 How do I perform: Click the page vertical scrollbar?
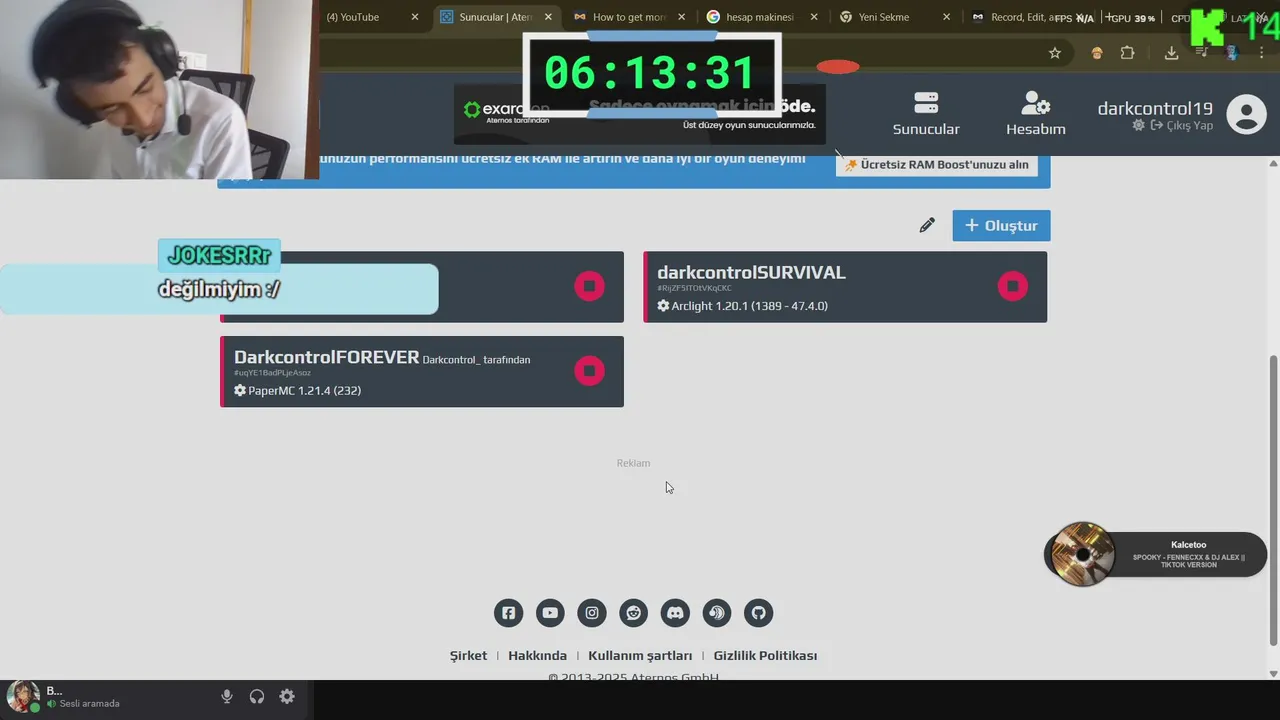[1273, 500]
